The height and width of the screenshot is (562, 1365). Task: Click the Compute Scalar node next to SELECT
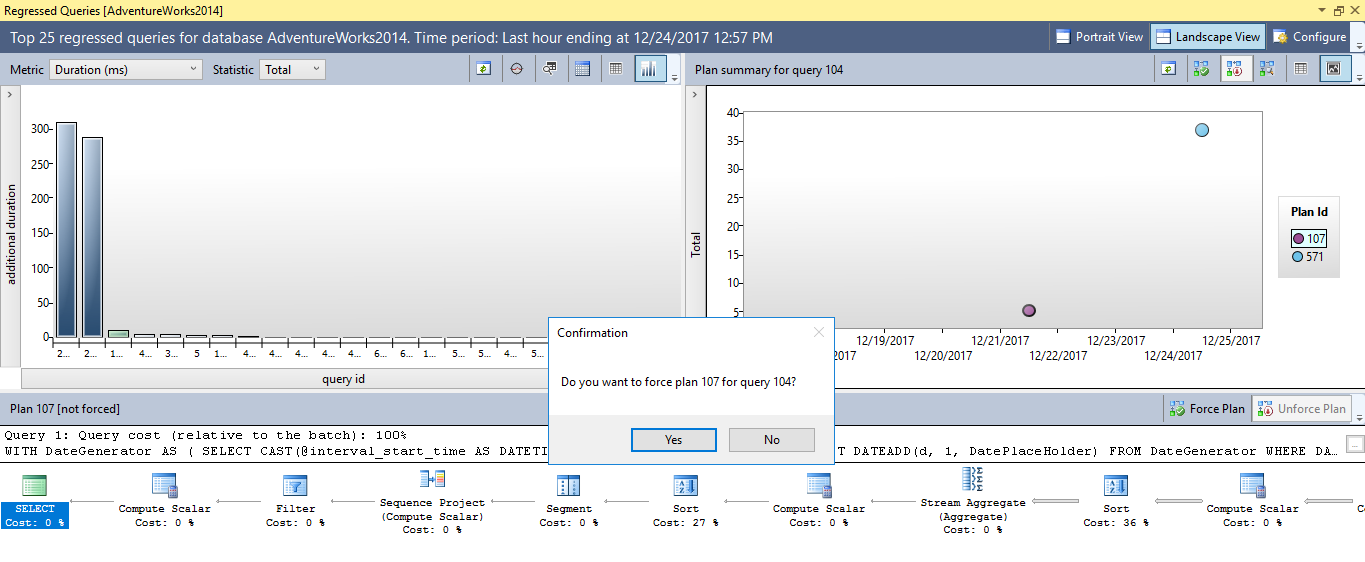tap(165, 501)
